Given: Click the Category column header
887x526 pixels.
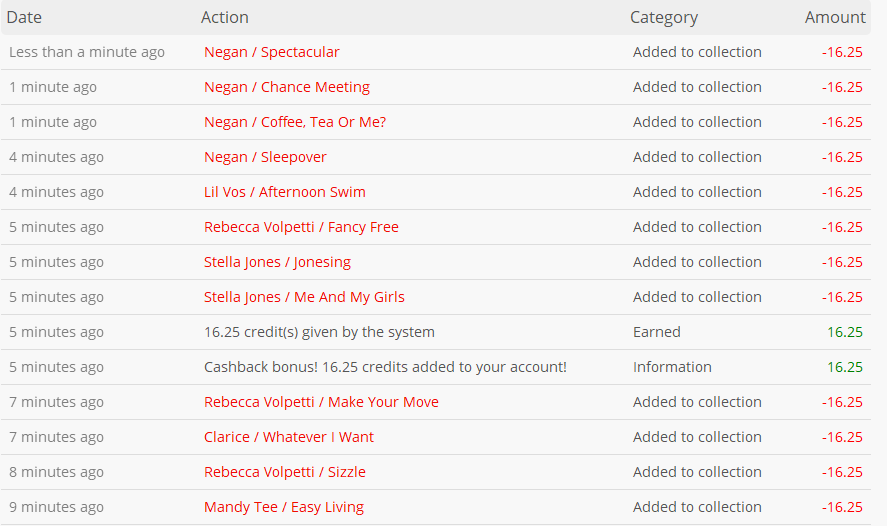Looking at the screenshot, I should (664, 18).
